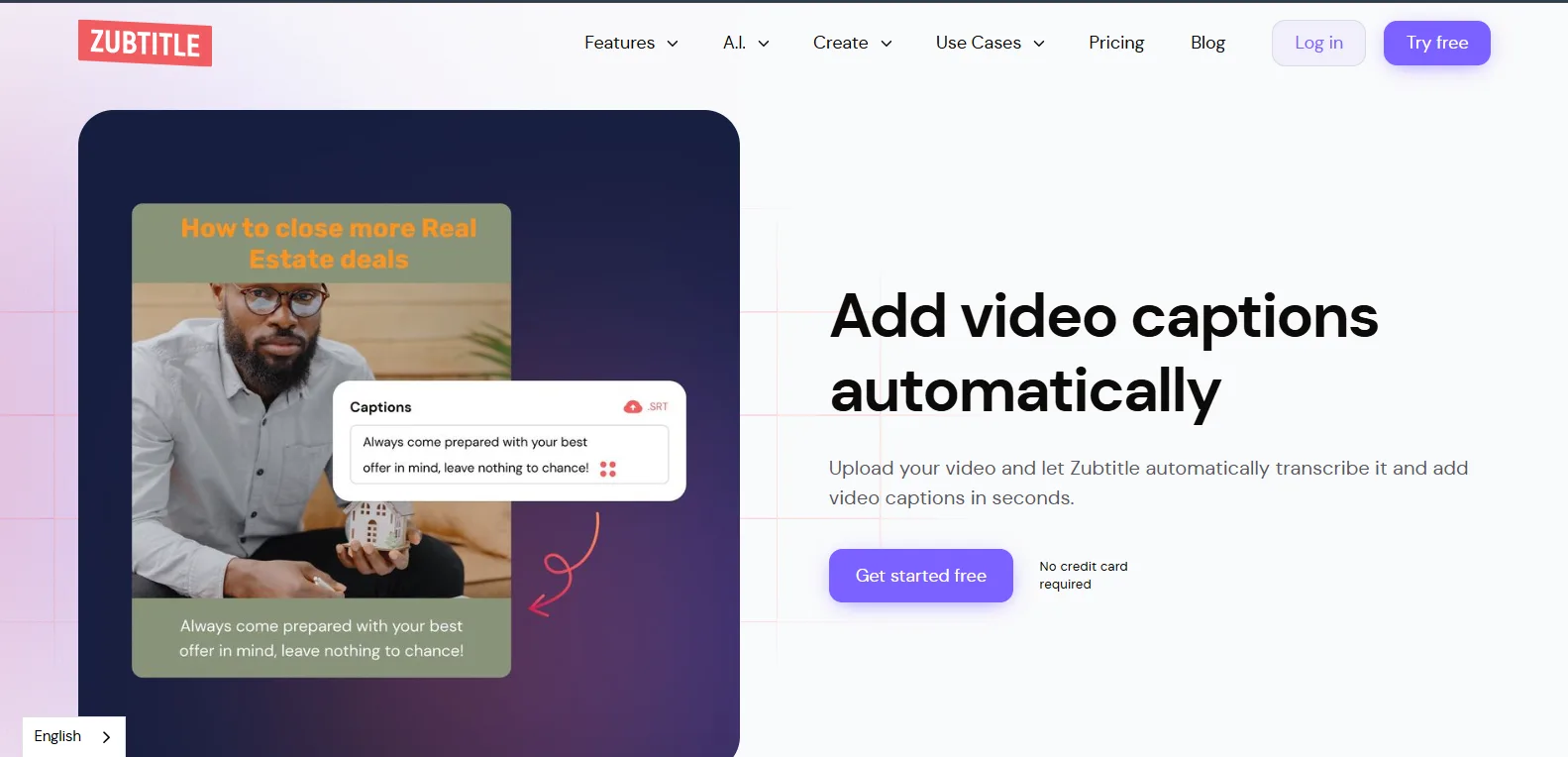Open the Use Cases dropdown
Screen dimensions: 1568x757
[x=990, y=43]
